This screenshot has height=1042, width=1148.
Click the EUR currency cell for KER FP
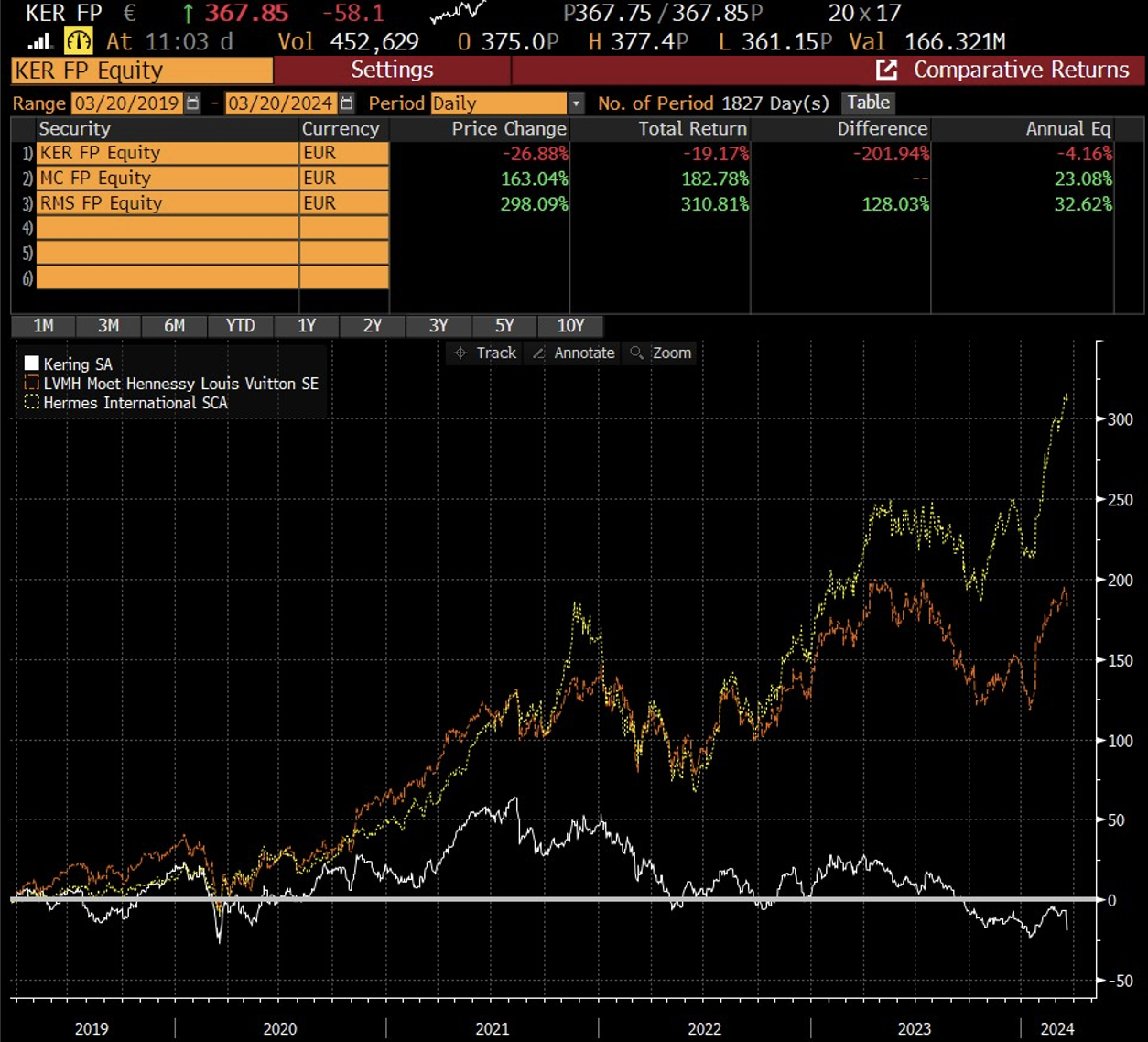[344, 153]
